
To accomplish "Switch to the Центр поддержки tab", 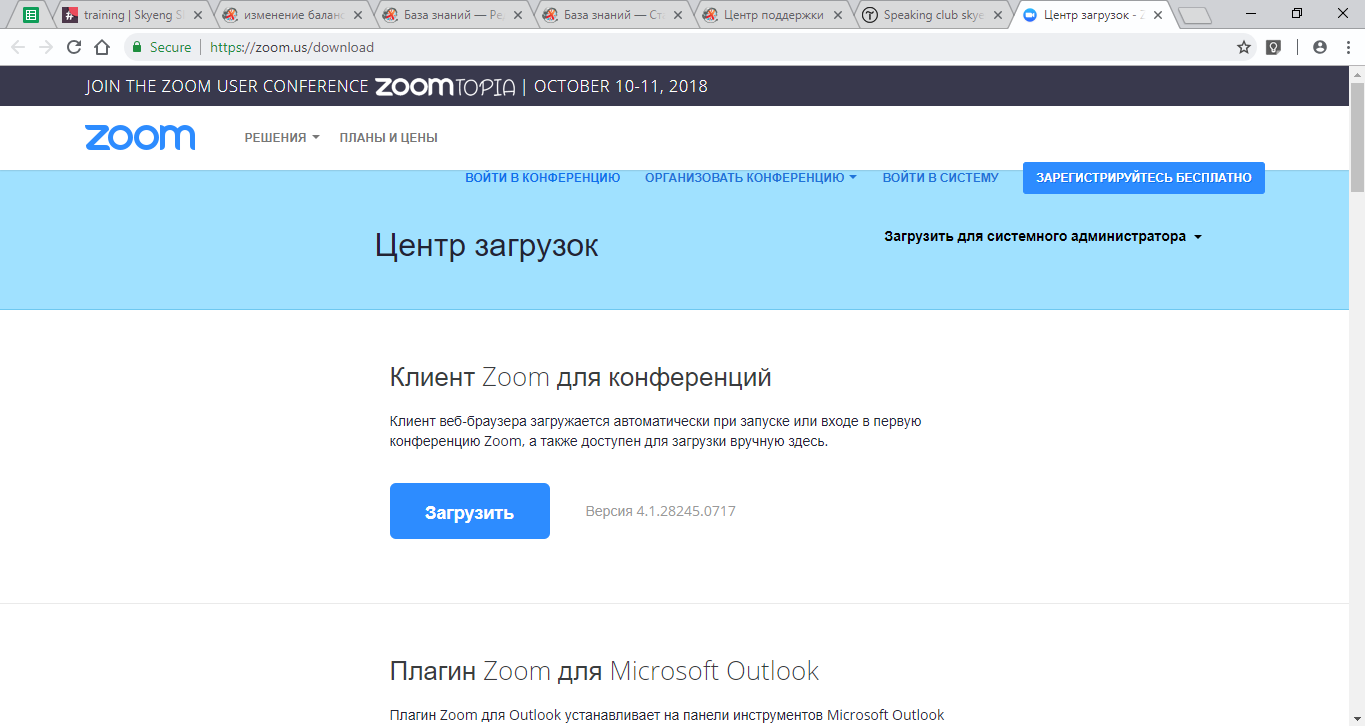I will point(773,15).
